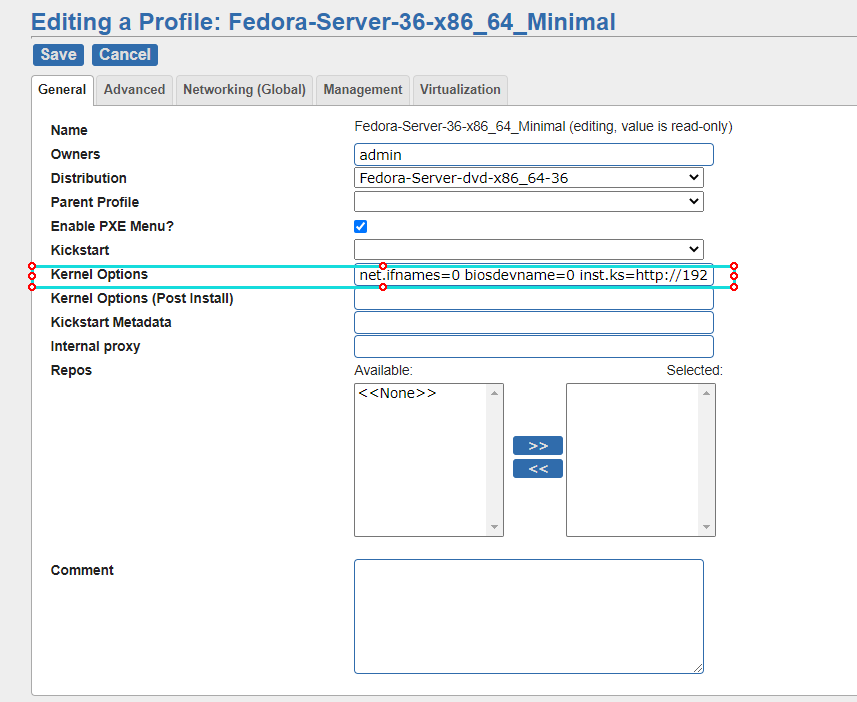Focus the Kernel Options text field
This screenshot has width=857, height=702.
point(533,275)
